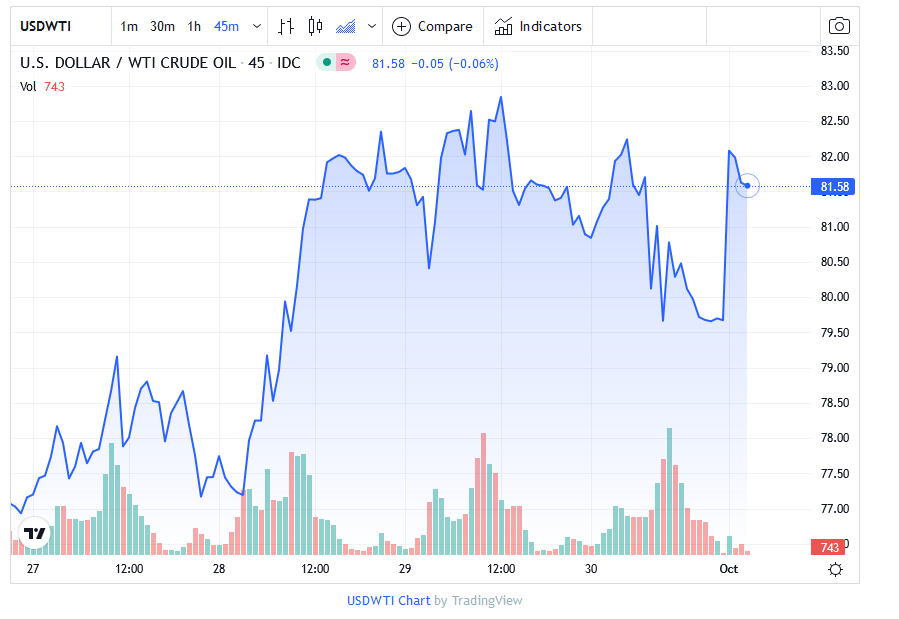Screen dimensions: 899x619
Task: Click the 80.00 price axis value
Action: (x=835, y=297)
